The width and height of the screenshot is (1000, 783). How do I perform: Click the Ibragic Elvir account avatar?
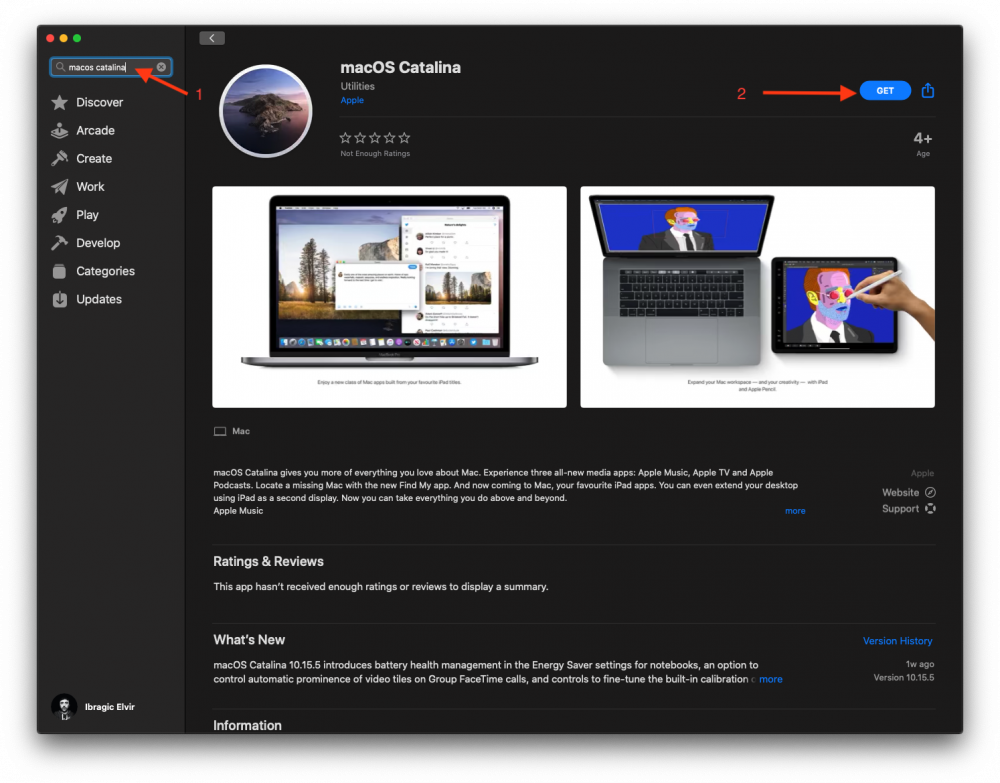64,706
